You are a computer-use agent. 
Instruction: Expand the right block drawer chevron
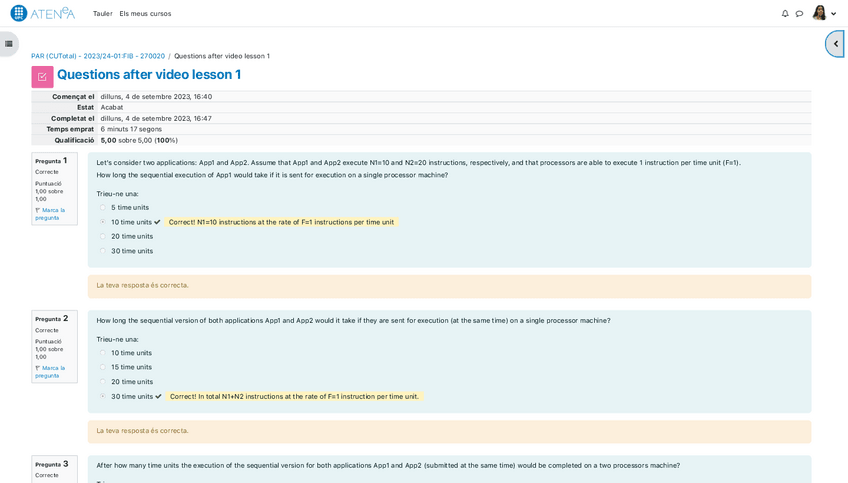pos(836,44)
